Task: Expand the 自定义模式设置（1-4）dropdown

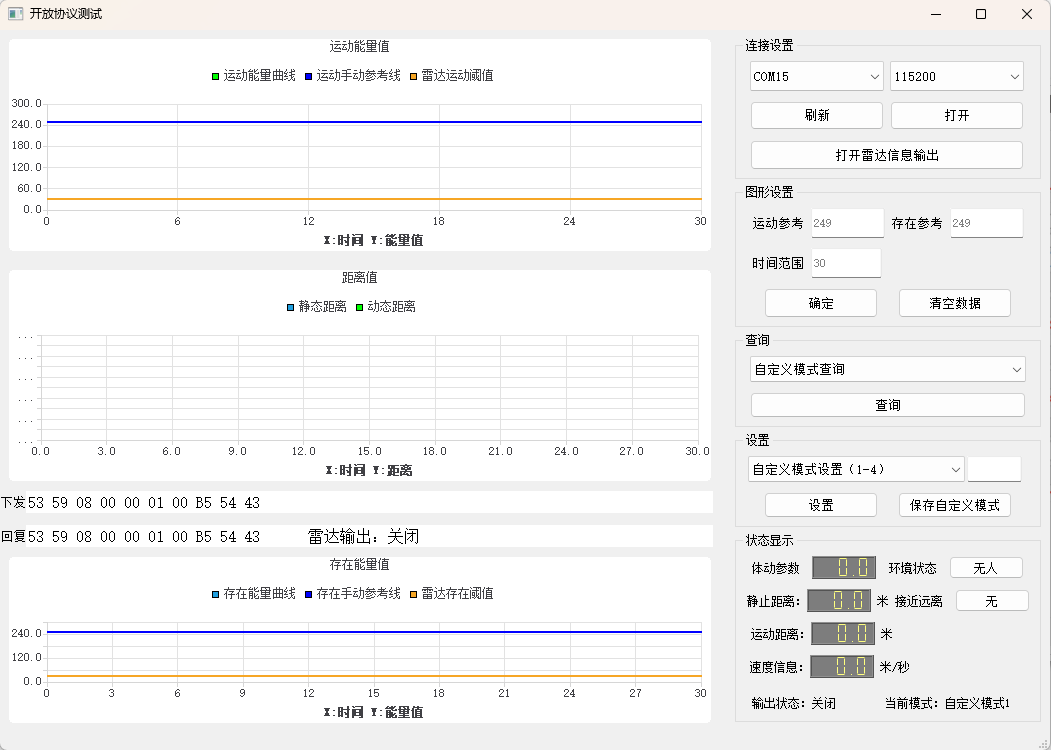Action: click(x=856, y=470)
